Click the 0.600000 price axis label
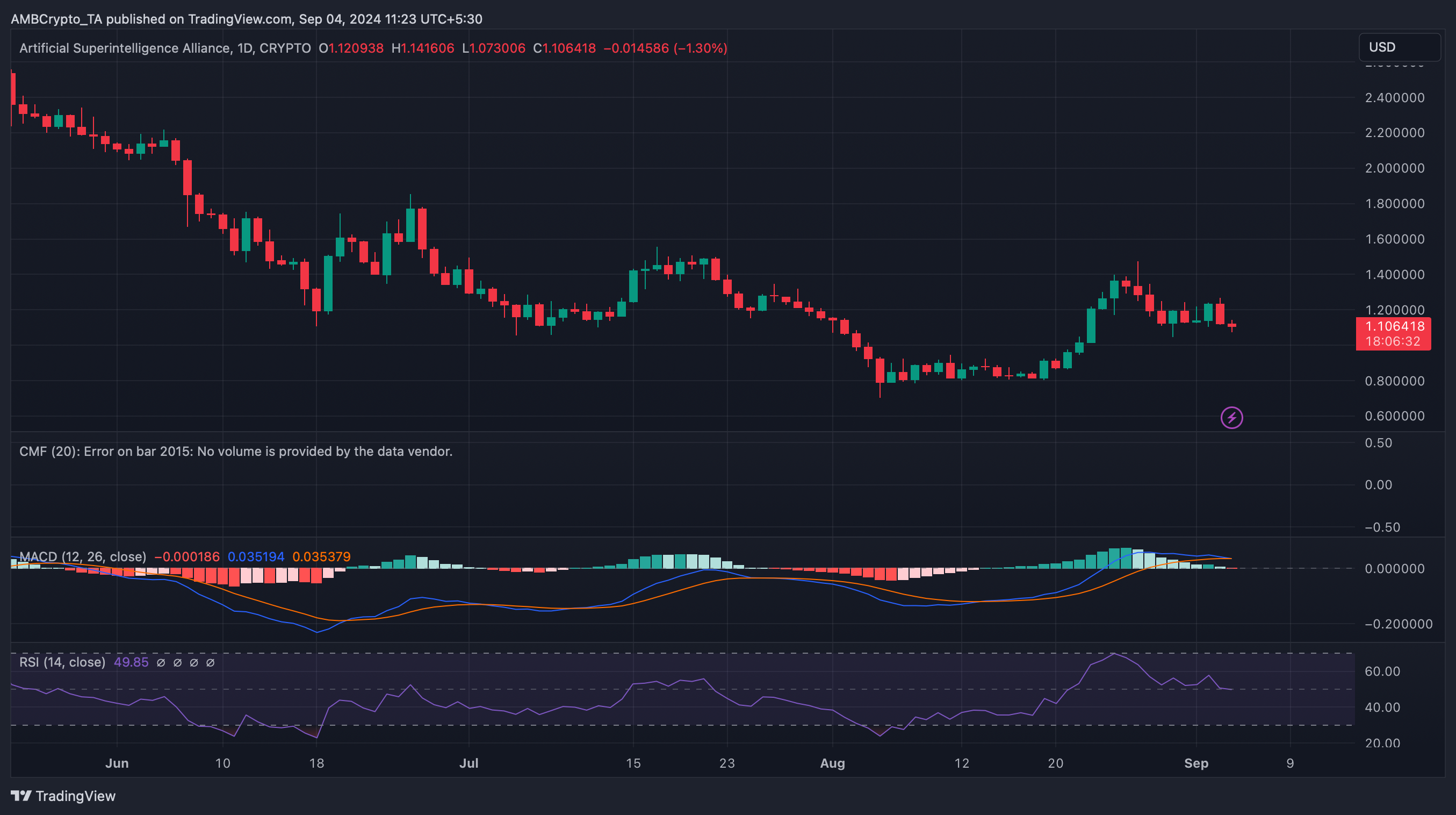 click(x=1394, y=416)
